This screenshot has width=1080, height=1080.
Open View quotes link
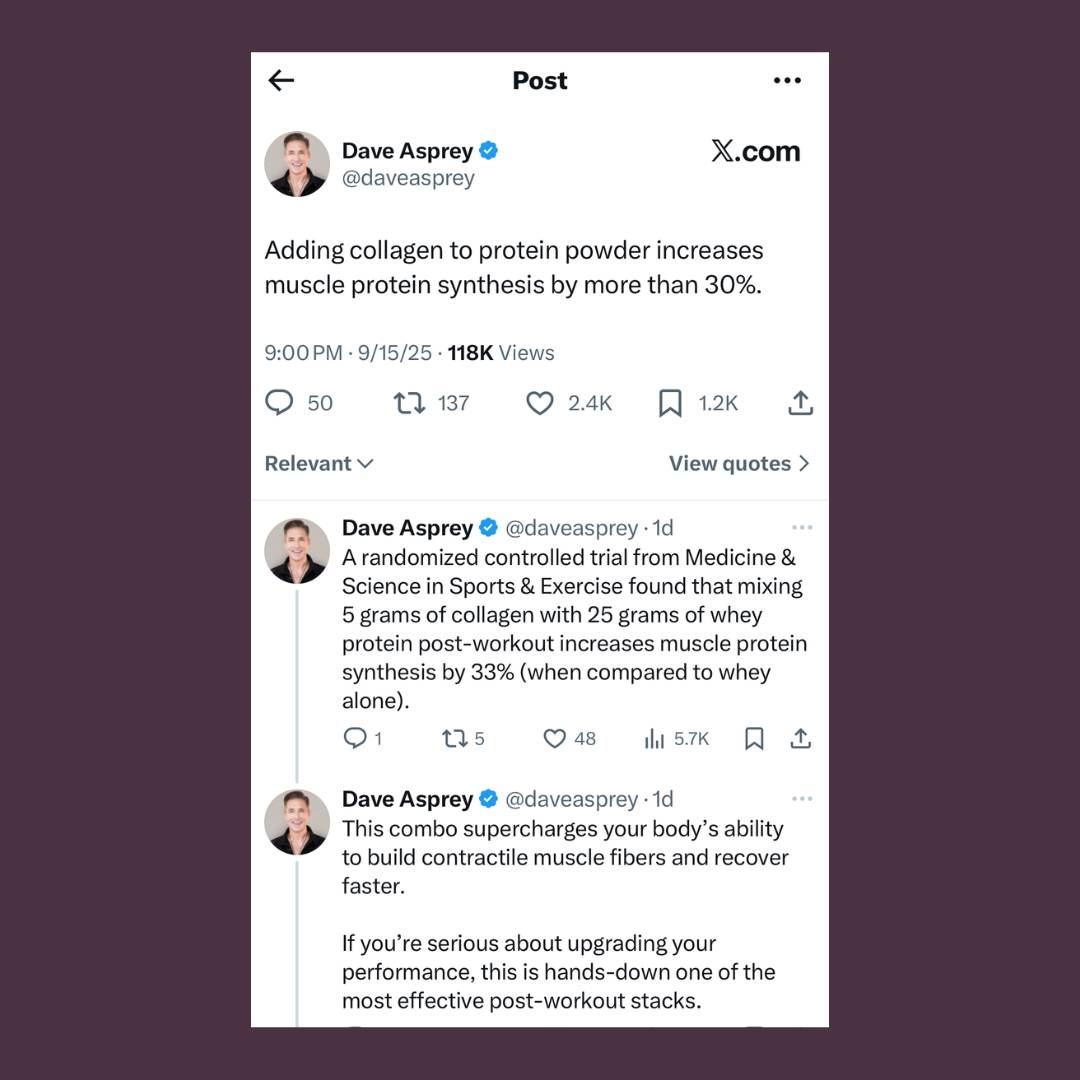click(x=739, y=464)
